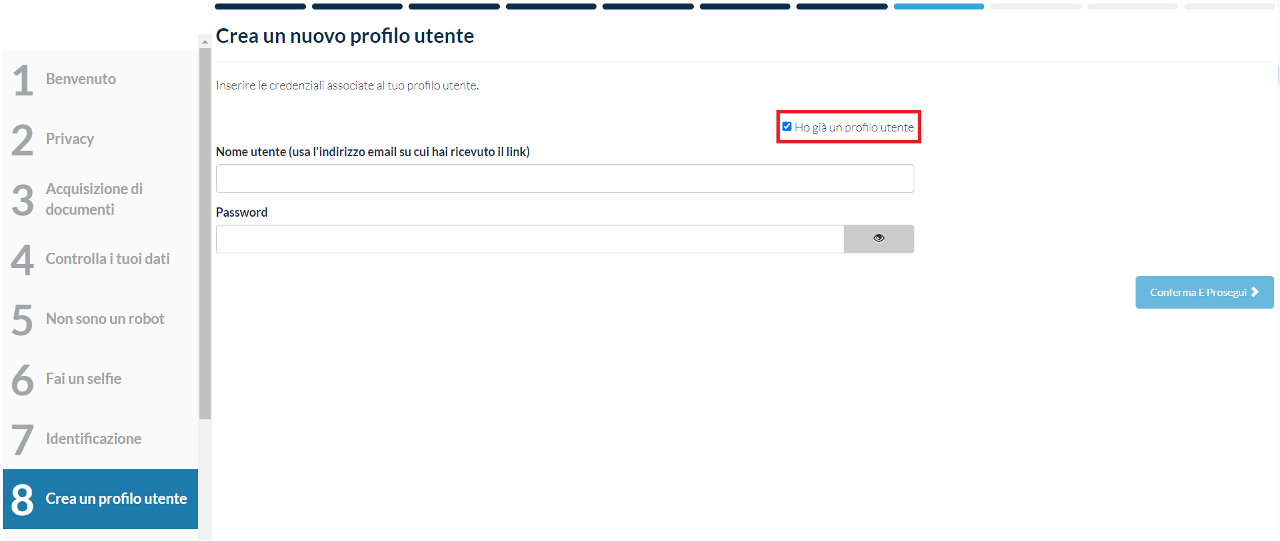The width and height of the screenshot is (1280, 541).
Task: Click the first progress bar segment
Action: point(260,6)
